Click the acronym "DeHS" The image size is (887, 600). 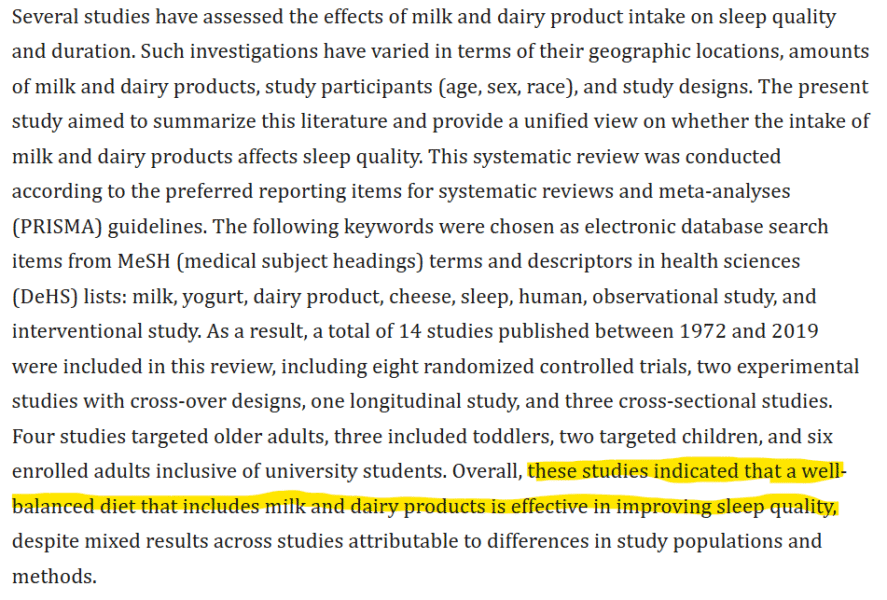[49, 297]
